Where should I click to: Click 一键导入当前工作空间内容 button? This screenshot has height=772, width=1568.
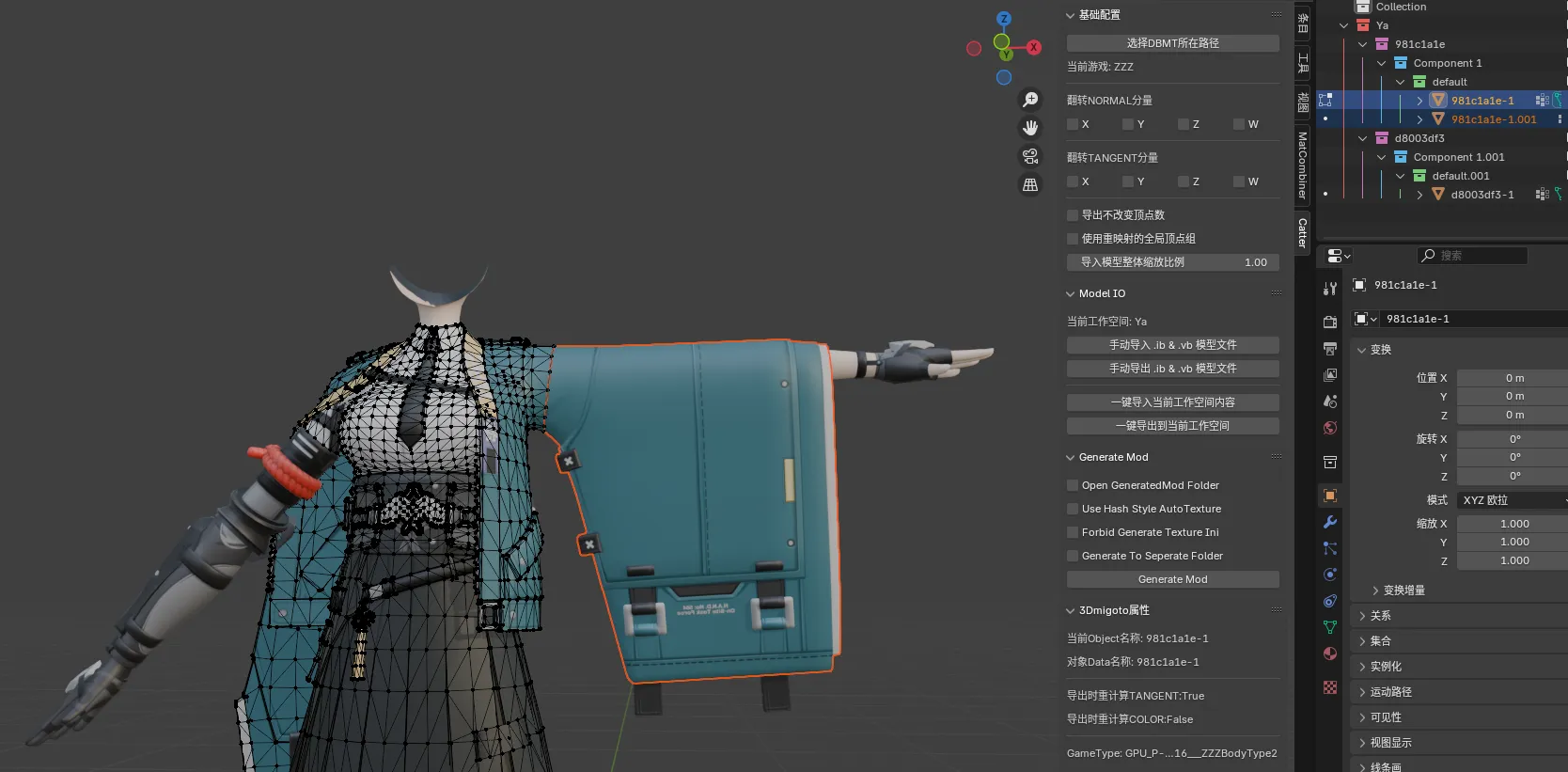[1172, 402]
